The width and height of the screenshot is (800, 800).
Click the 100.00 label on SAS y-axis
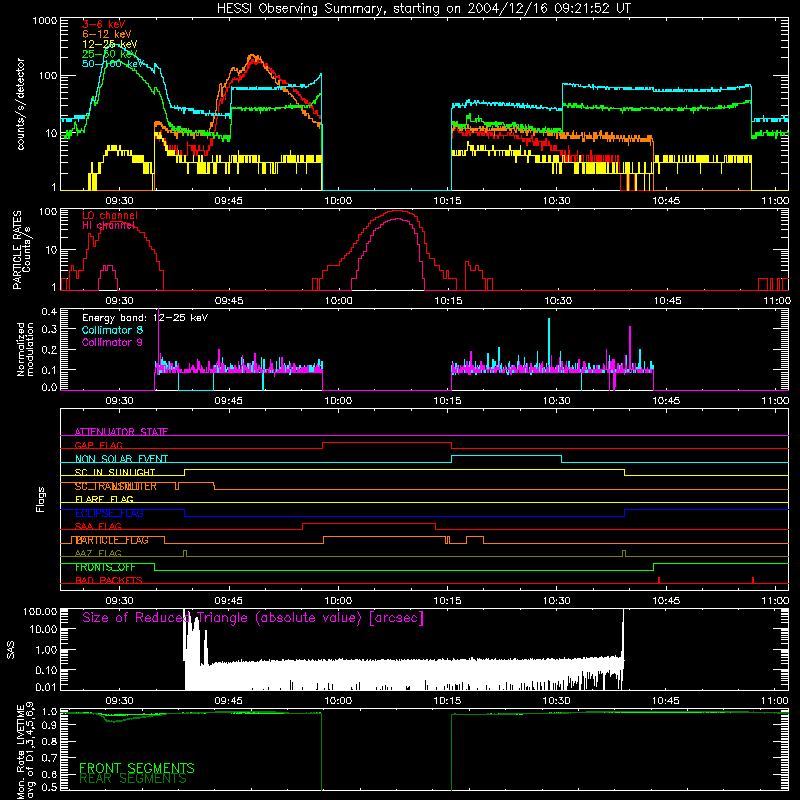40,611
